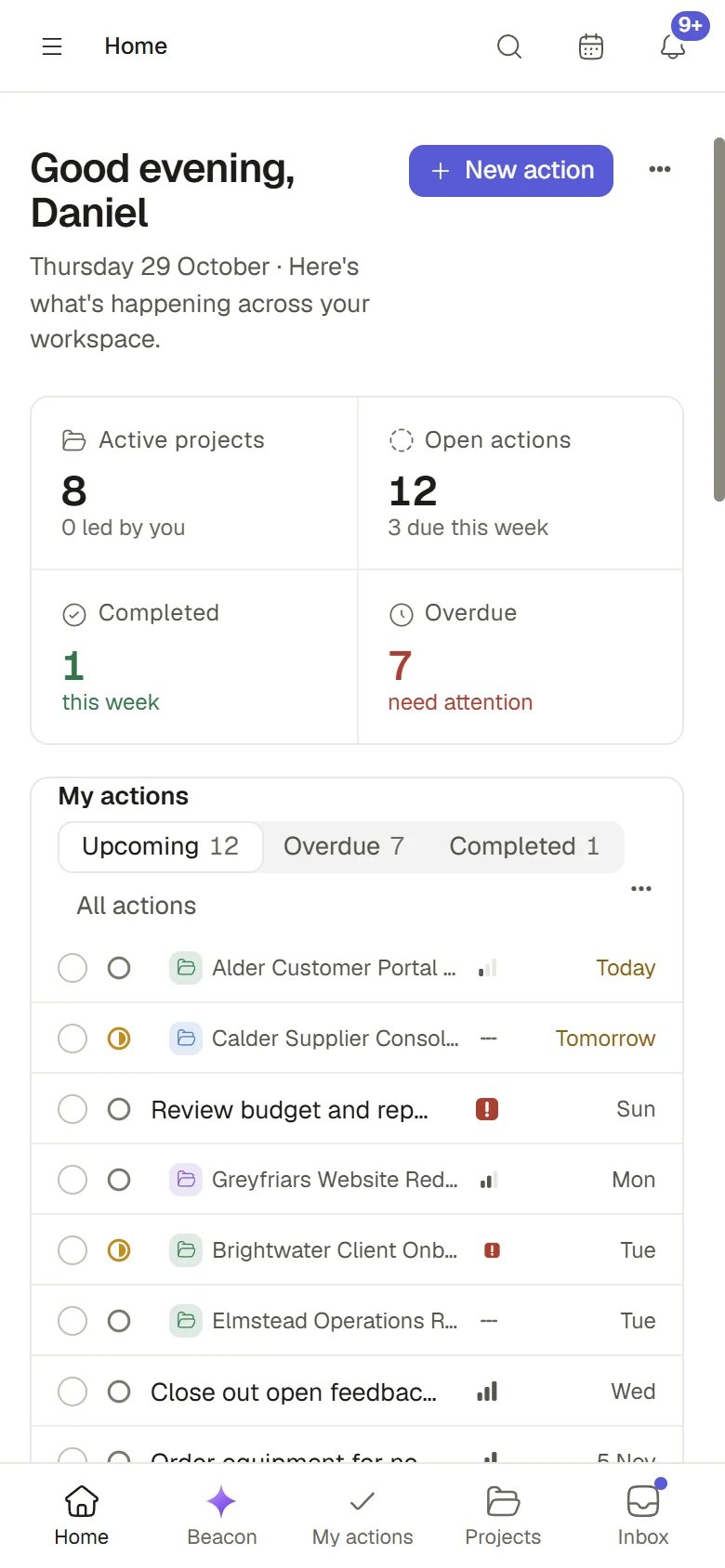
Task: Mark Elmstead Operations action complete
Action: [72, 1321]
